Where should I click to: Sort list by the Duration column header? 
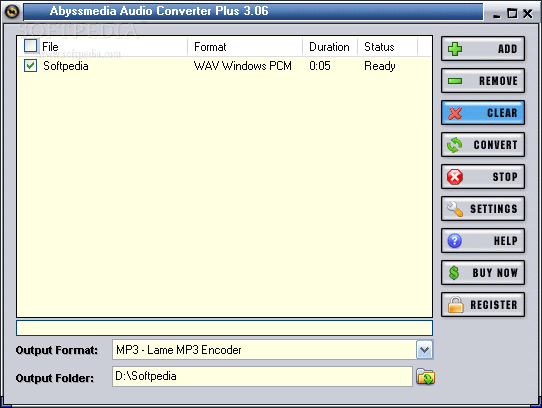[x=330, y=47]
